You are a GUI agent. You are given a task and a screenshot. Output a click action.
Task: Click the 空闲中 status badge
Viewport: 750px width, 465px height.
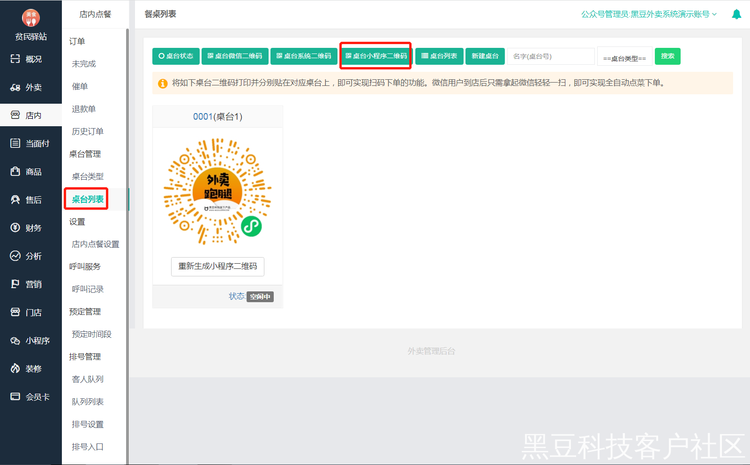(x=260, y=297)
